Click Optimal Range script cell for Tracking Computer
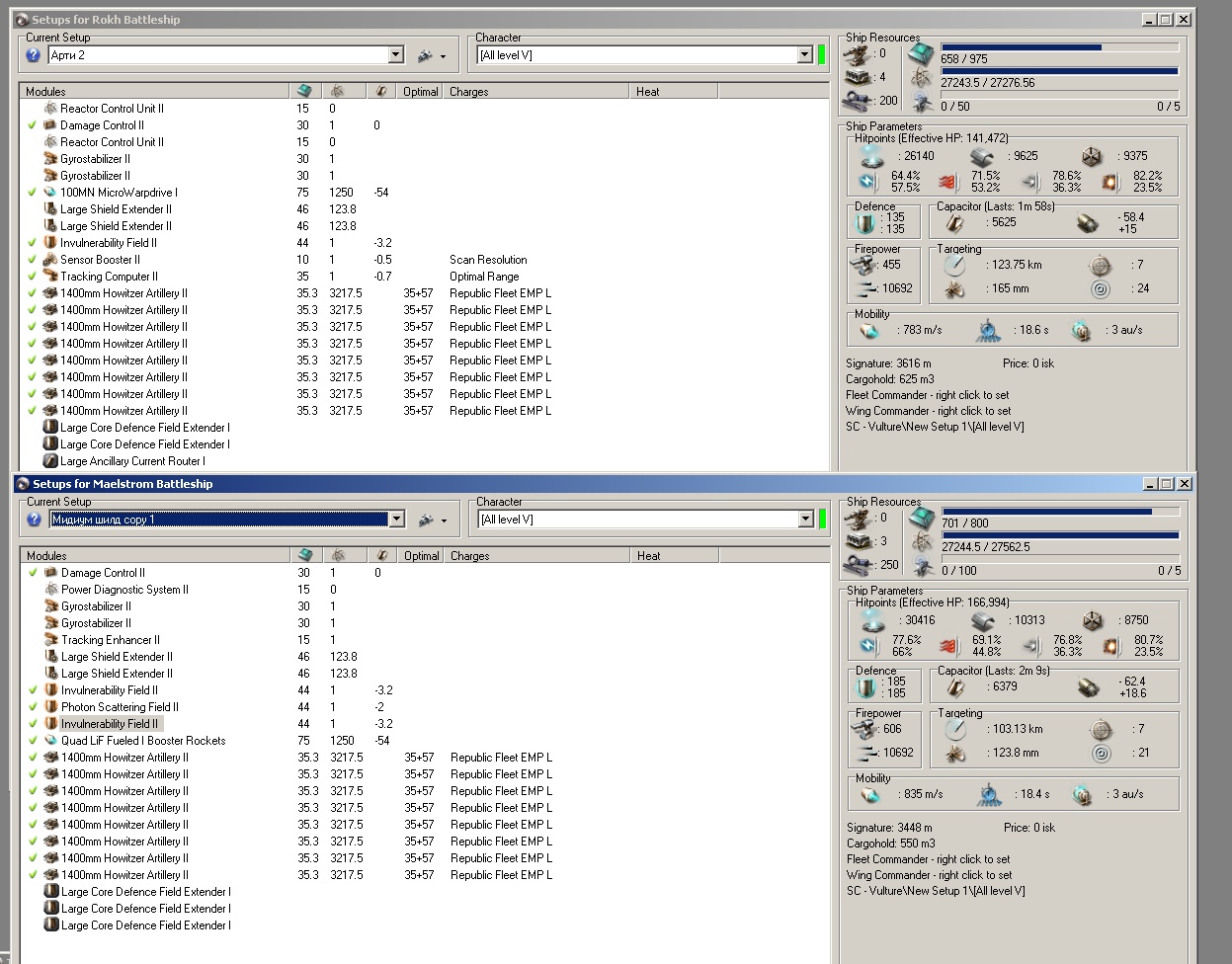 [484, 277]
